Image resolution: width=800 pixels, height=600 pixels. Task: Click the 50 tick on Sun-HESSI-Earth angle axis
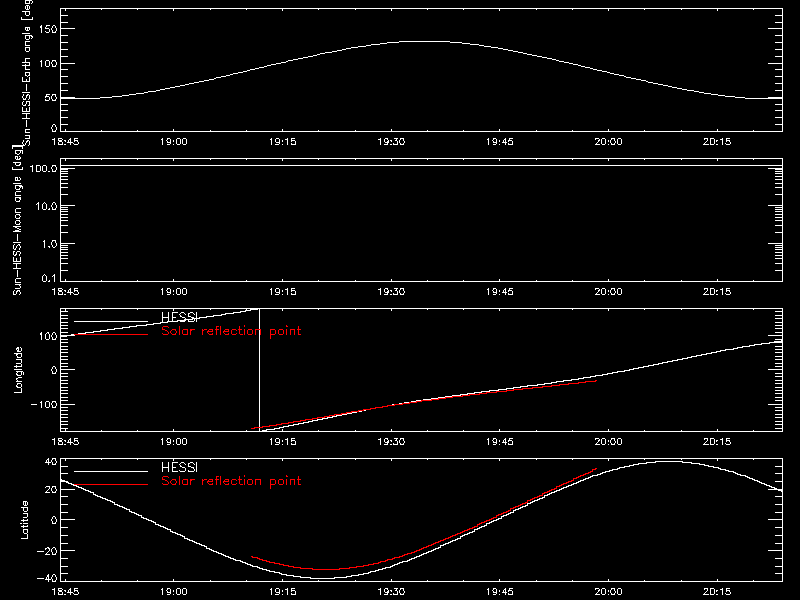51,97
